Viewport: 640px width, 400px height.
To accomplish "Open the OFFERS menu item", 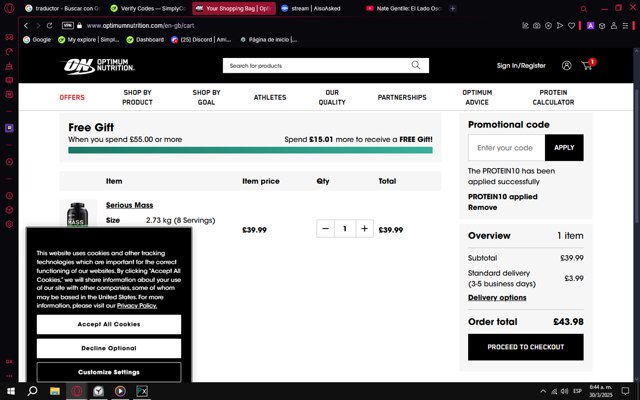I will tap(72, 97).
